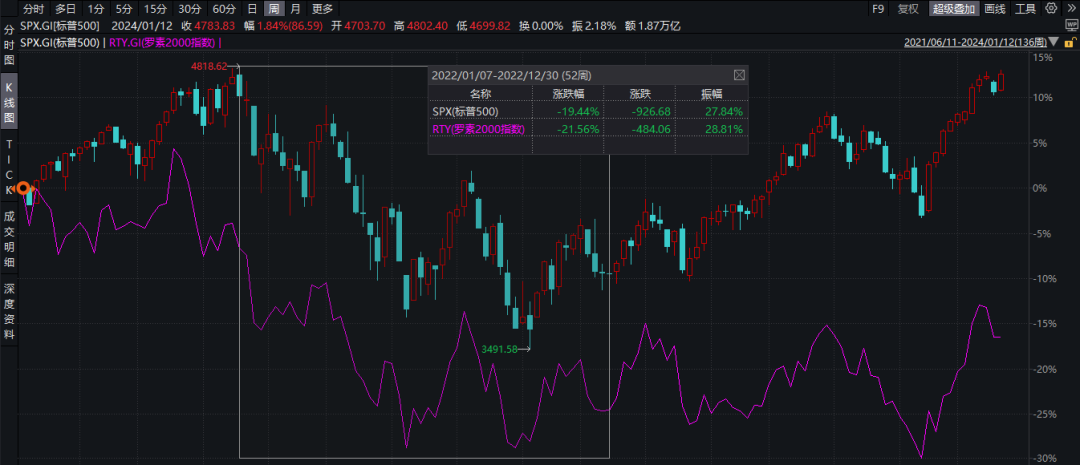Click the RTY.GI 罗素2000指数 overlay label
1080x465 pixels.
tap(163, 42)
